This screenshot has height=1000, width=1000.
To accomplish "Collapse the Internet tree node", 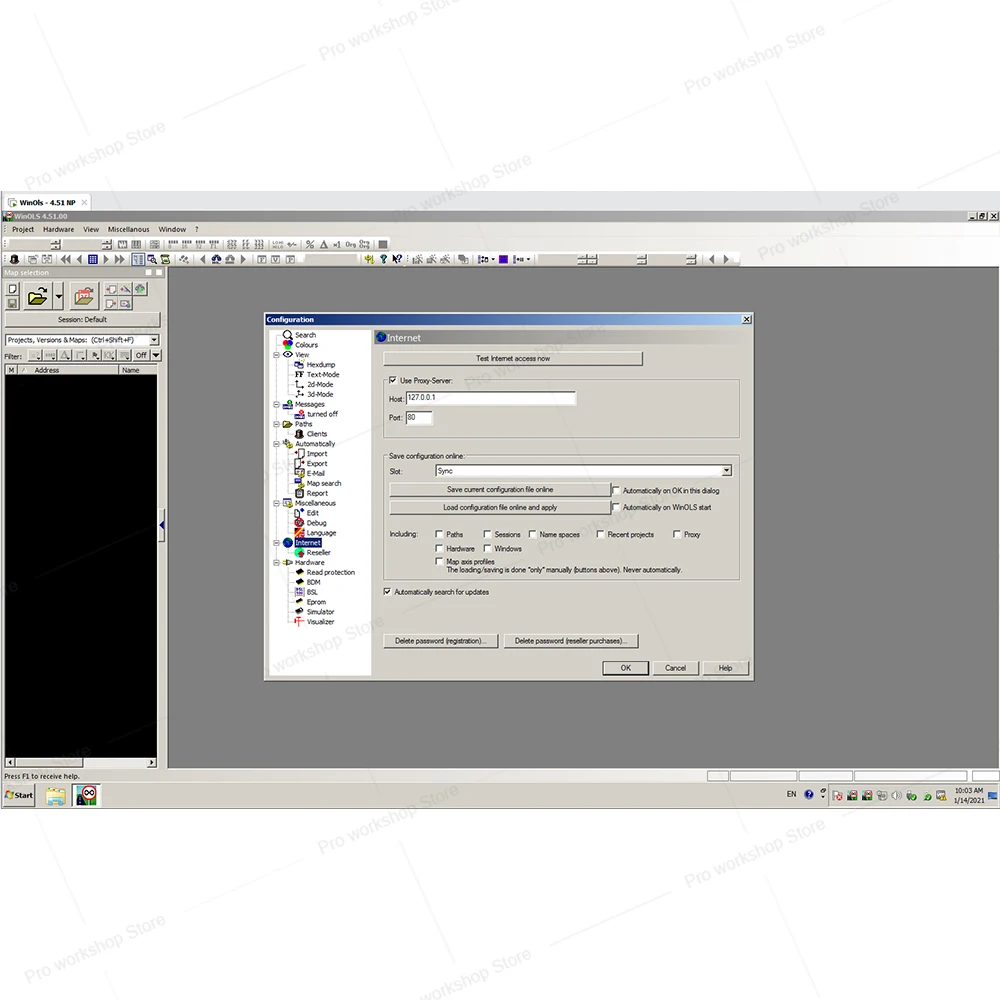I will [x=277, y=543].
